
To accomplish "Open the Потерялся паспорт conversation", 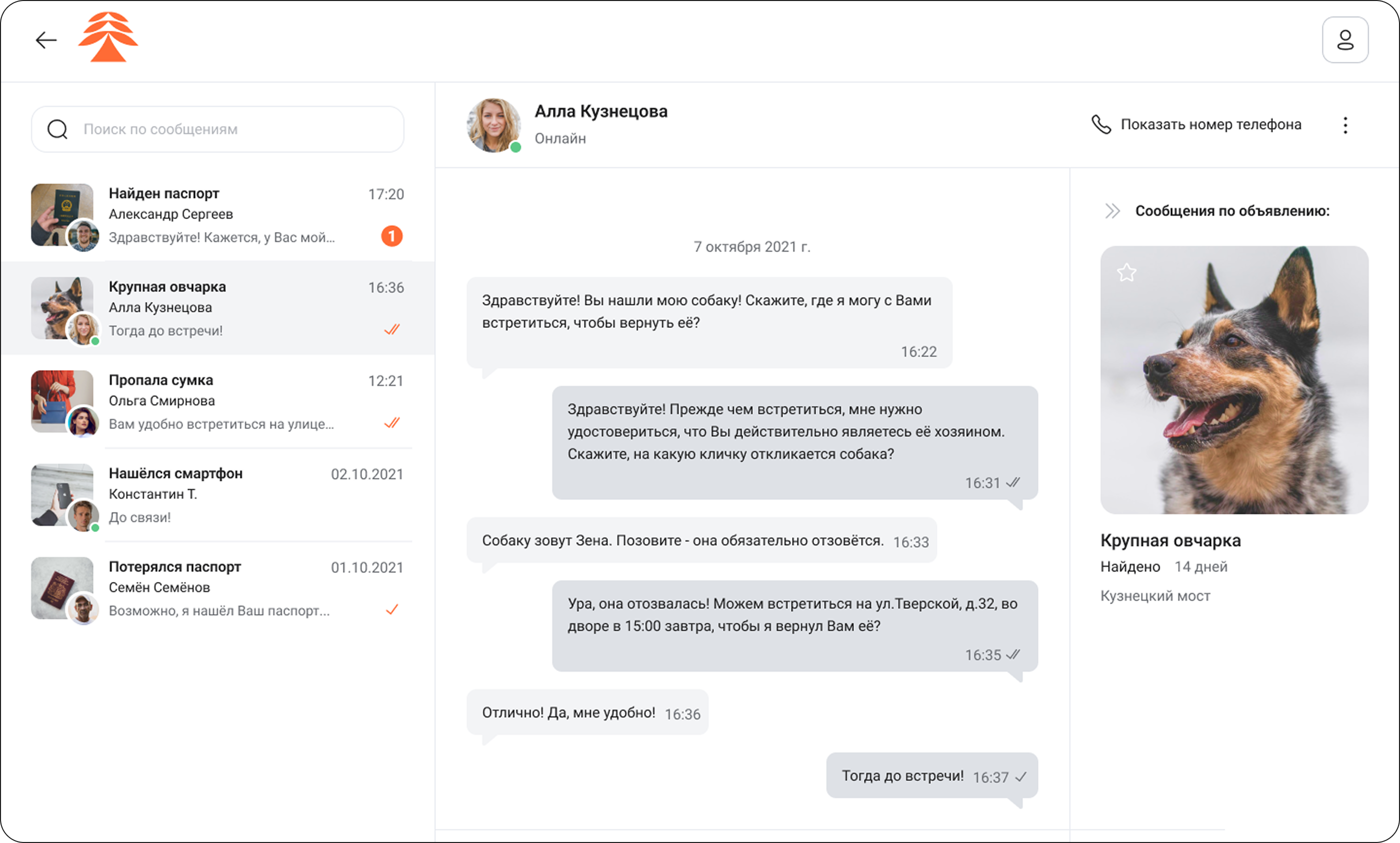I will pos(217,588).
